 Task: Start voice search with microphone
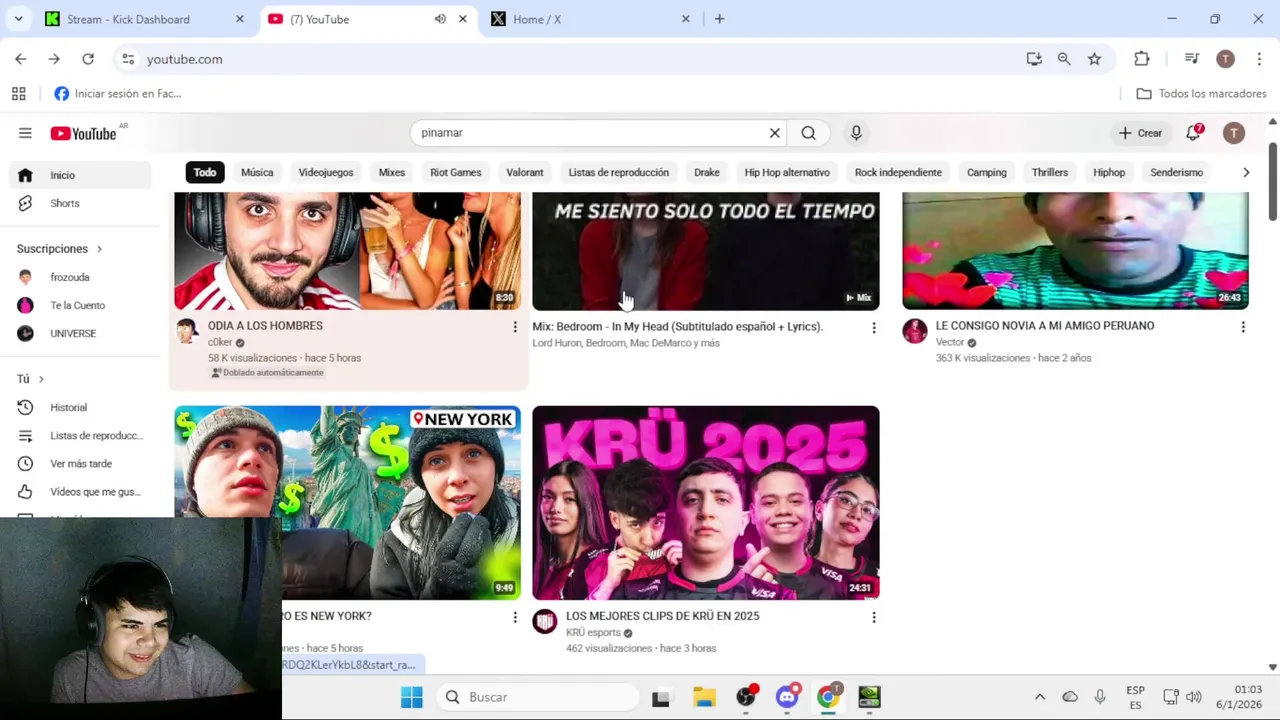[x=856, y=133]
